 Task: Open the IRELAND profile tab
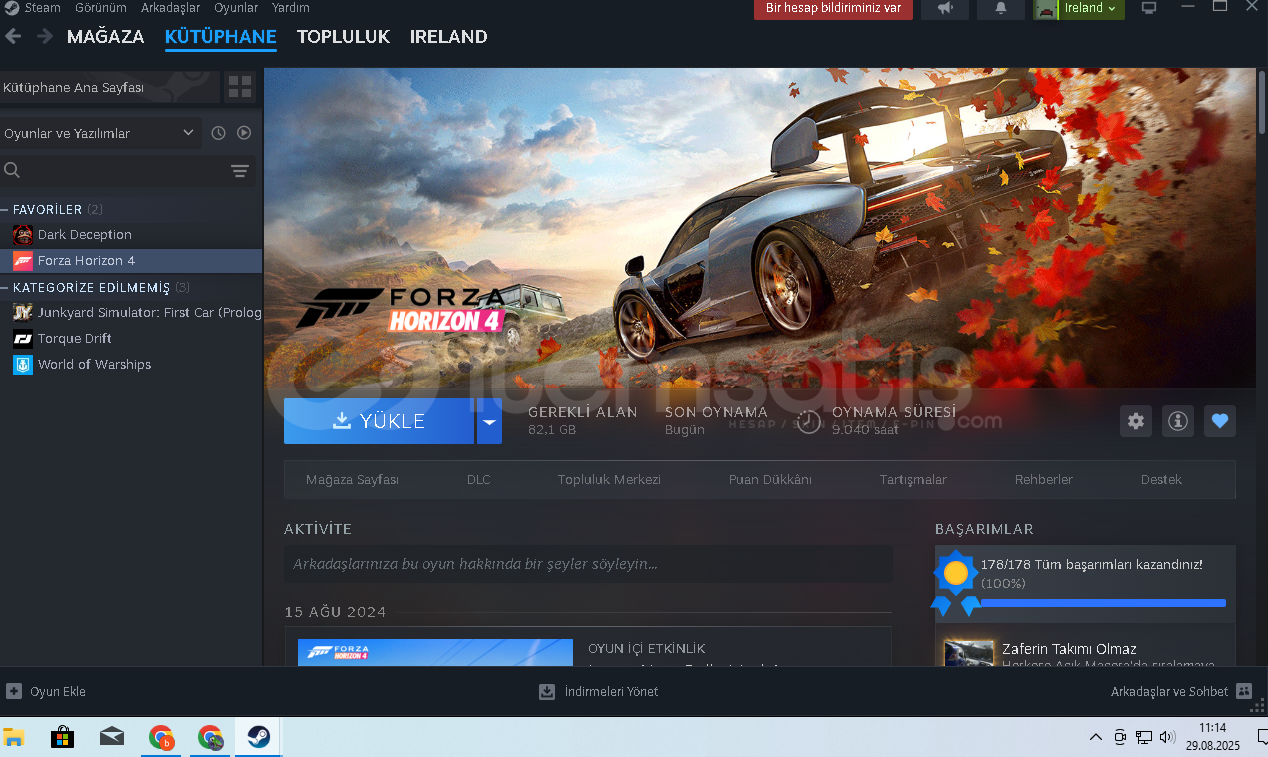tap(449, 36)
